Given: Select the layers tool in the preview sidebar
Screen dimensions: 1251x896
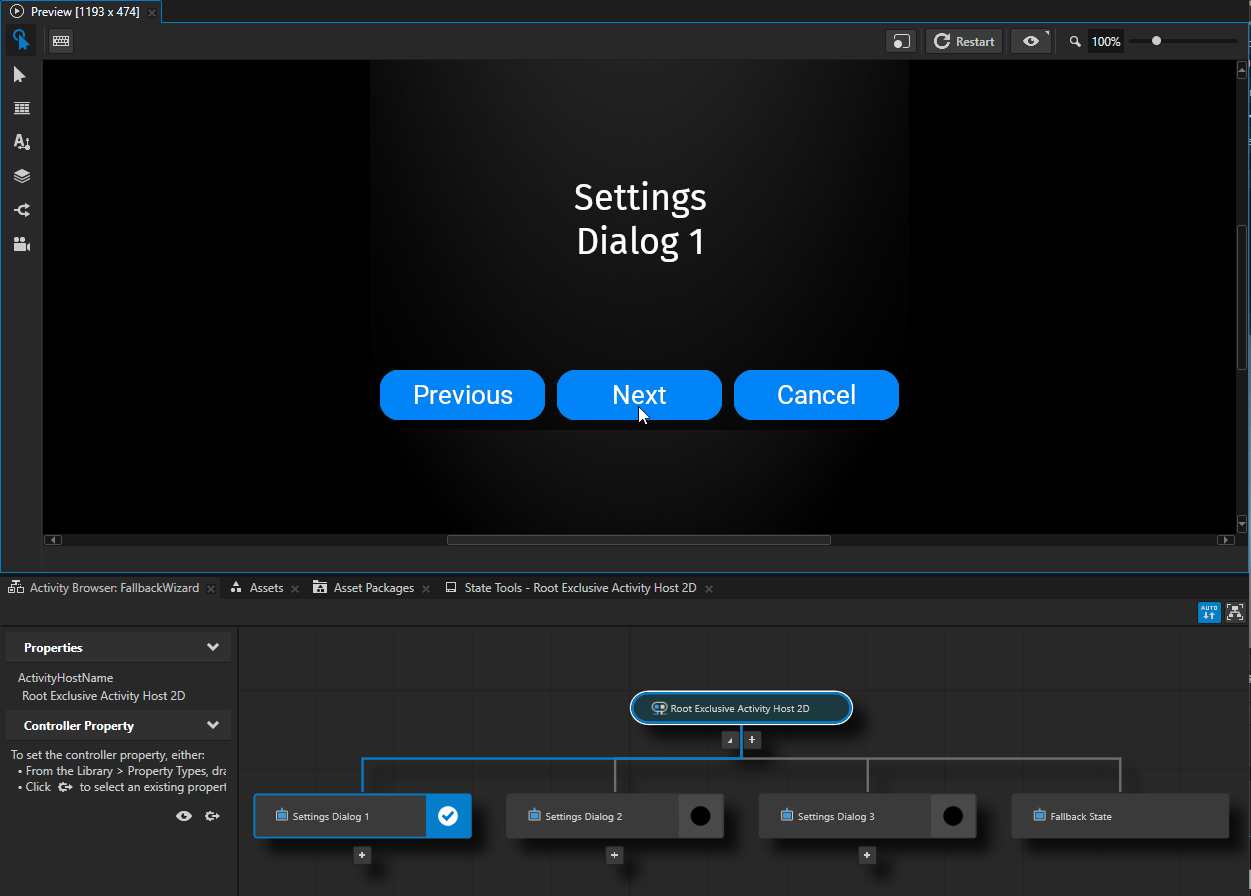Looking at the screenshot, I should [21, 176].
